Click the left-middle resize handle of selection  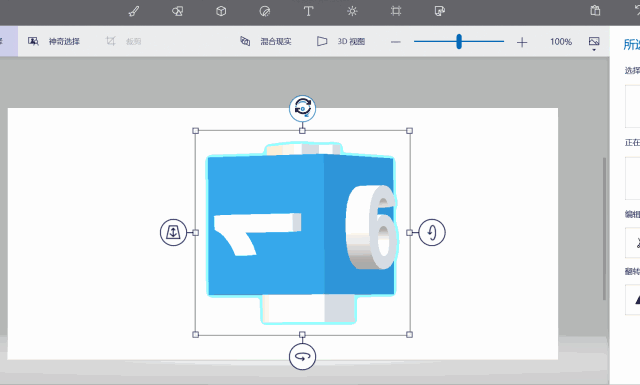[196, 232]
